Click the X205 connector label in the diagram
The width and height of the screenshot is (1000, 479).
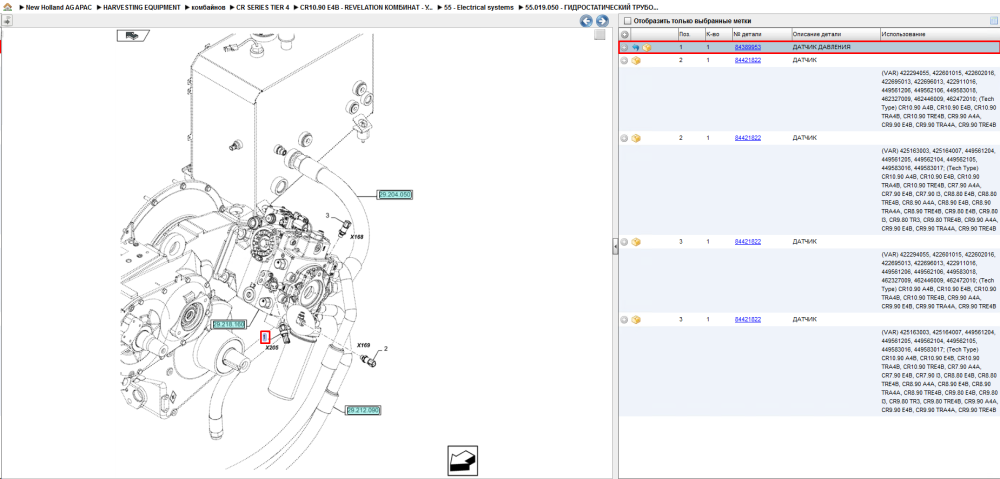(272, 348)
